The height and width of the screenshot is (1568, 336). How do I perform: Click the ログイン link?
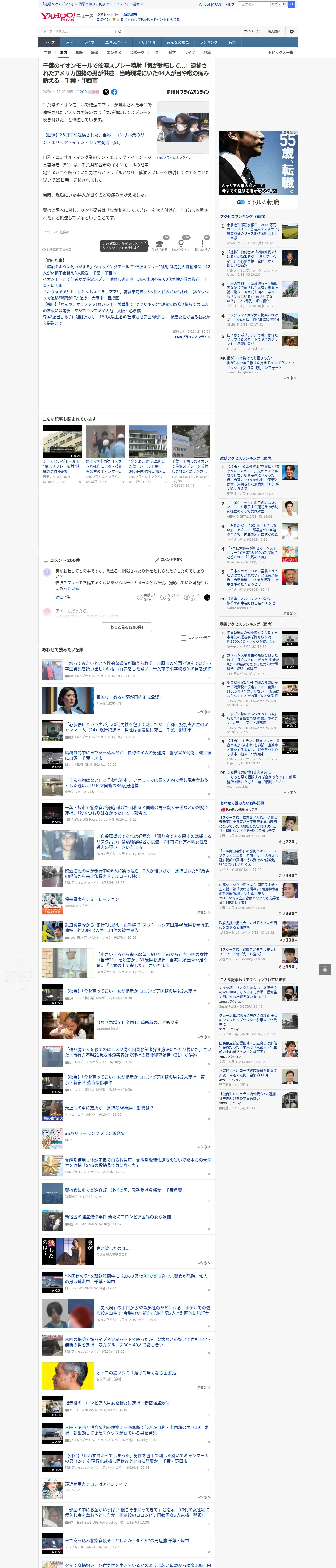coord(103,20)
